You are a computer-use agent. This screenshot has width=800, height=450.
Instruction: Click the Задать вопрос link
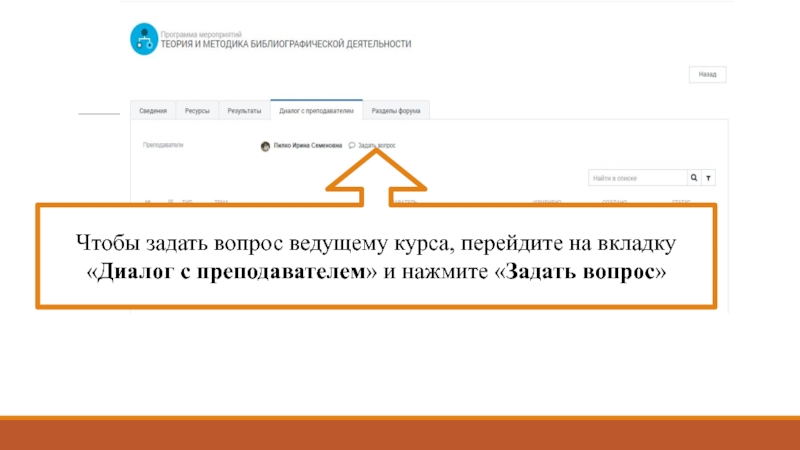(377, 145)
